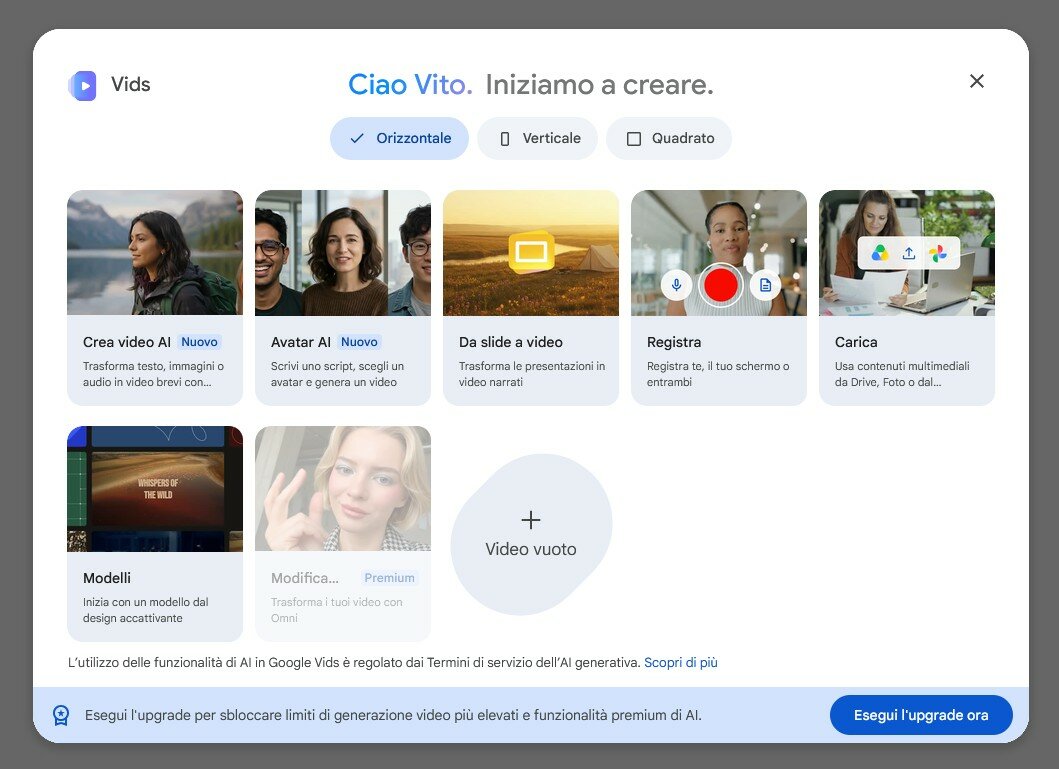
Task: Click the Esegui l'upgrade ora button
Action: (x=921, y=715)
